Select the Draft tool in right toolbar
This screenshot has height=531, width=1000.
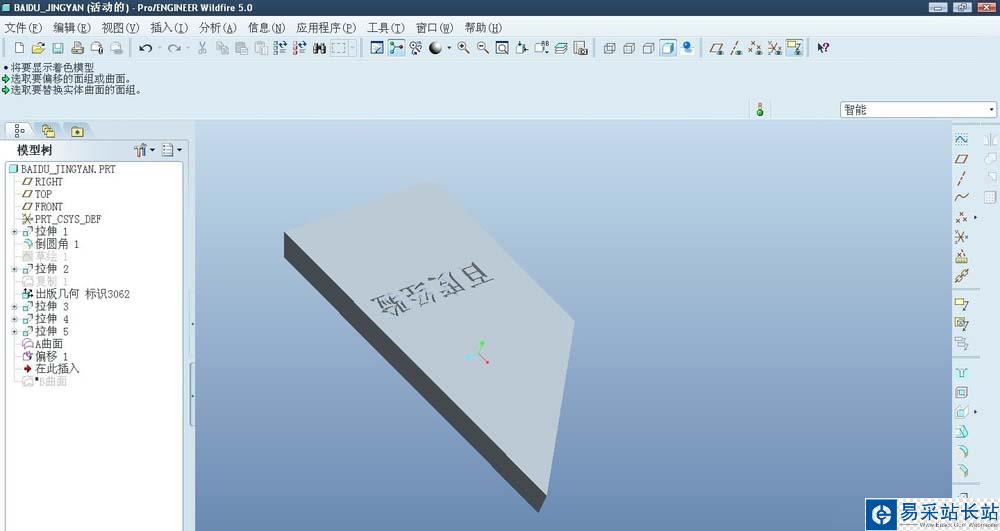click(x=961, y=432)
